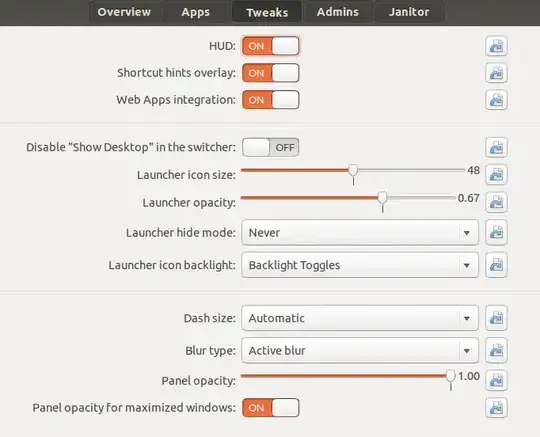The height and width of the screenshot is (437, 540).
Task: Reset the Launcher icon size setting icon
Action: pyautogui.click(x=496, y=175)
